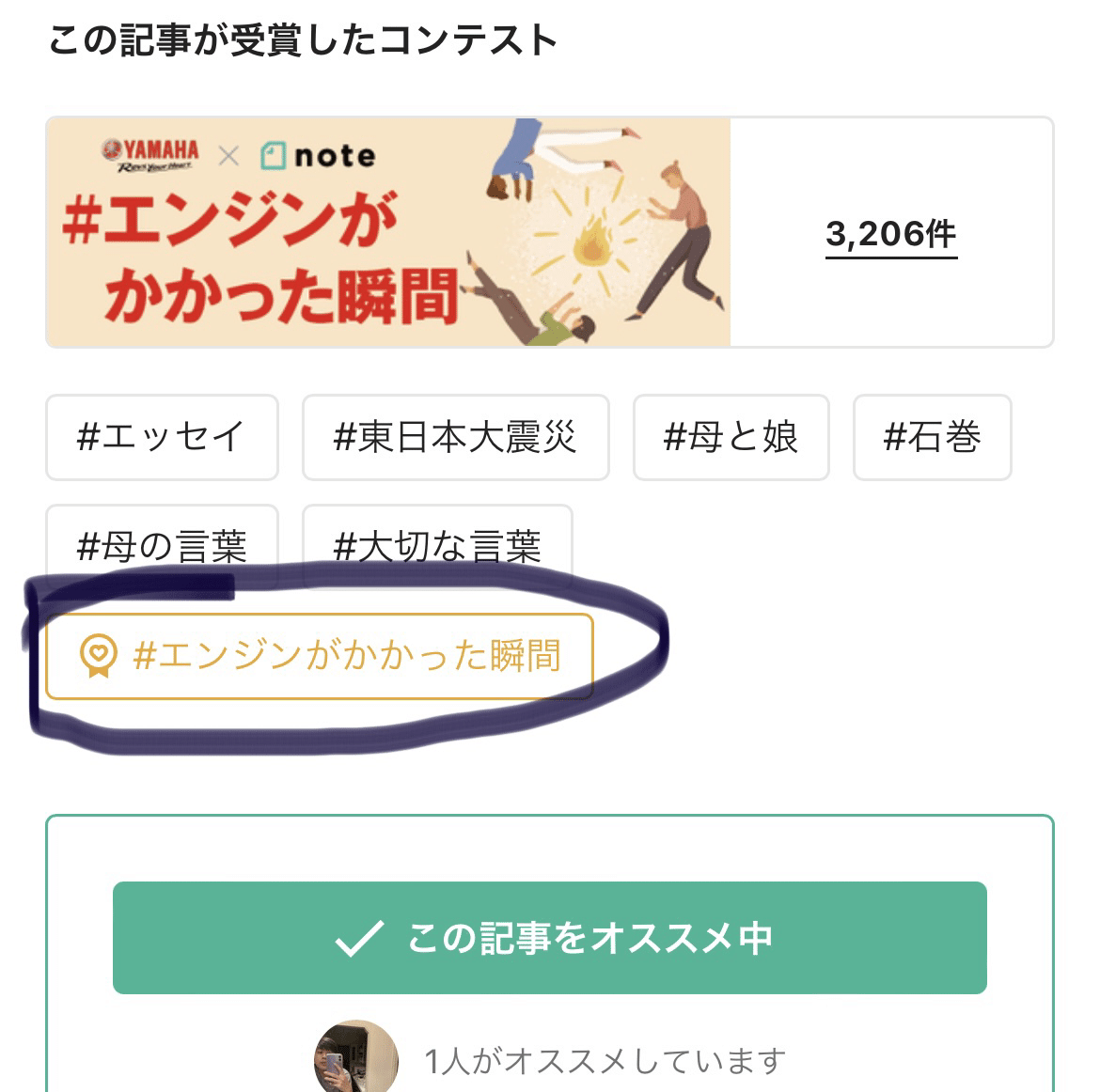
Task: Click the YAMAHA logo in the banner
Action: (152, 154)
